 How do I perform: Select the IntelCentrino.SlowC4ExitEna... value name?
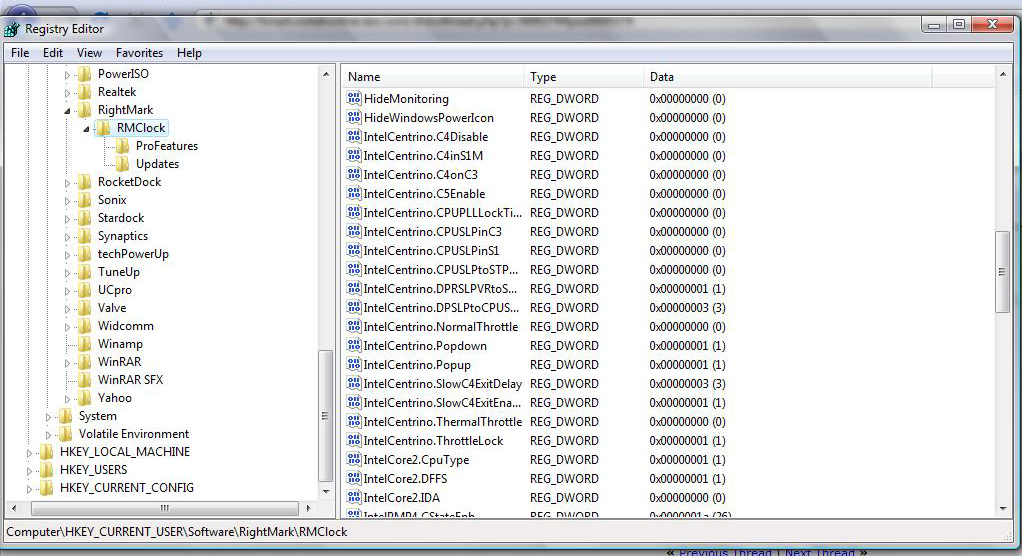pos(442,402)
